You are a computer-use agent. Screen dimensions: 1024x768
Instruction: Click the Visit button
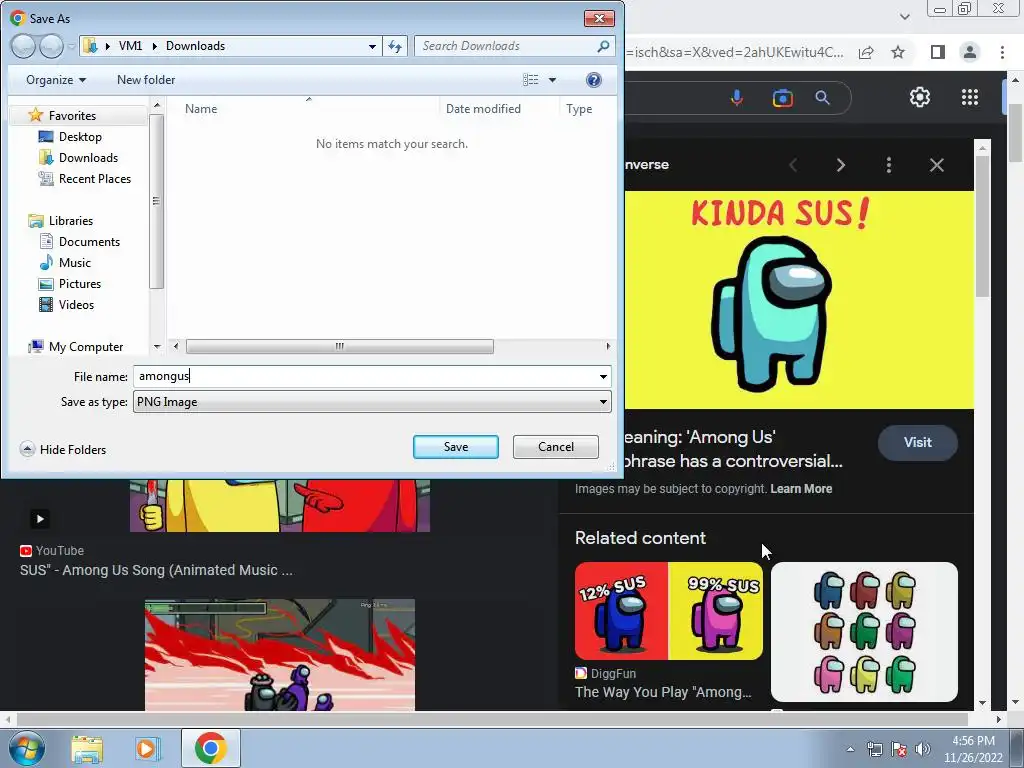click(918, 442)
